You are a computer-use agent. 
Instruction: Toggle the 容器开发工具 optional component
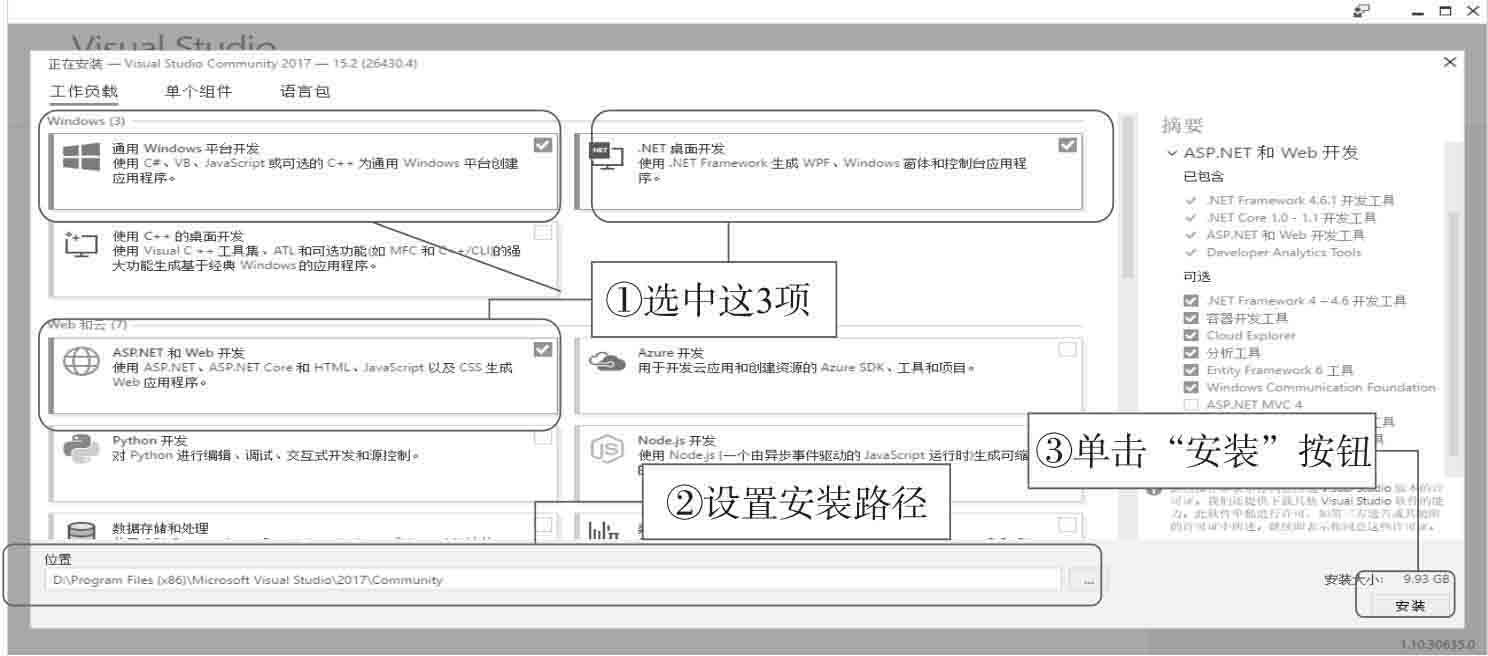coord(1190,318)
